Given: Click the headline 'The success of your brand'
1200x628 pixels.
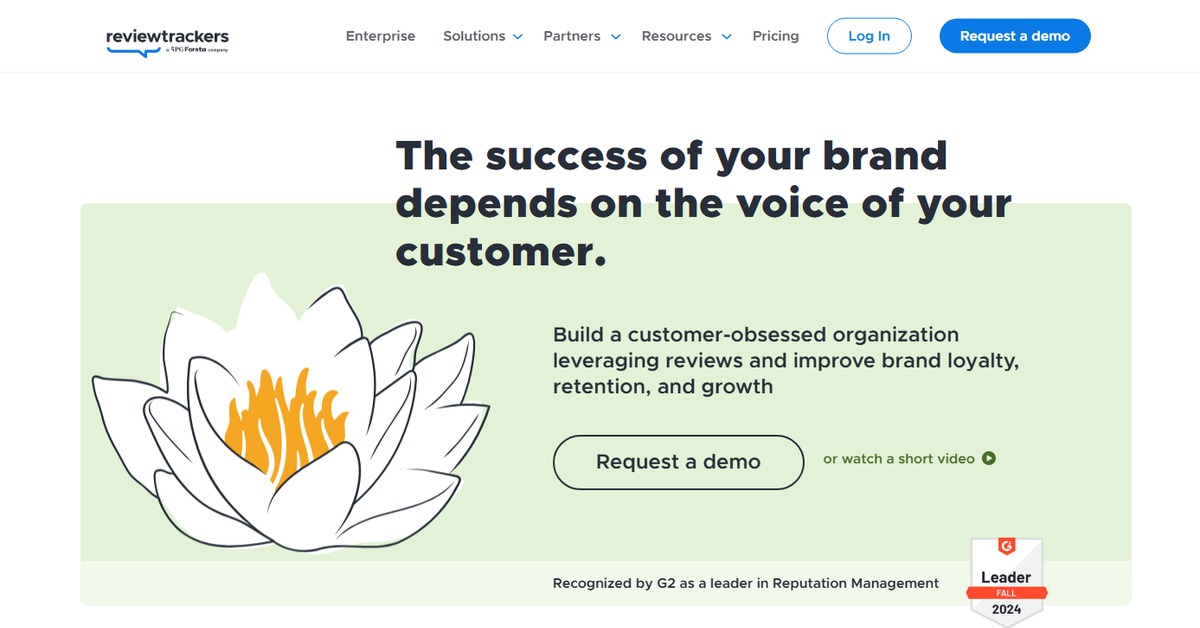Looking at the screenshot, I should point(671,156).
